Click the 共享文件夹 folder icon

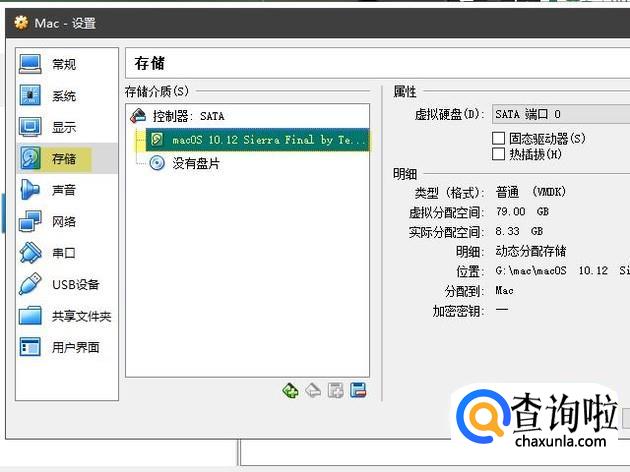click(30, 316)
